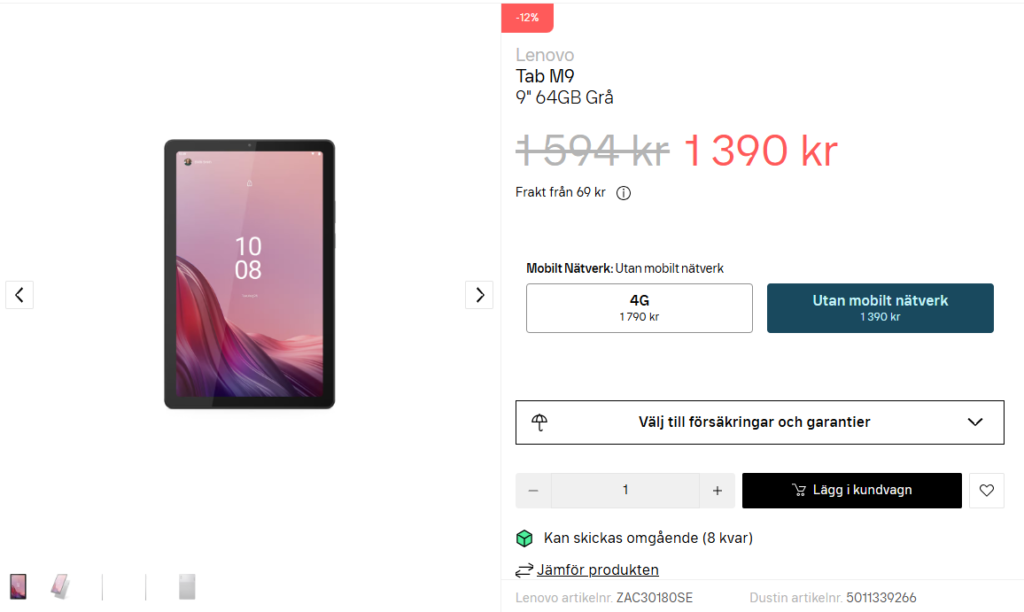The image size is (1024, 612).
Task: Show the previous product image
Action: pyautogui.click(x=19, y=295)
